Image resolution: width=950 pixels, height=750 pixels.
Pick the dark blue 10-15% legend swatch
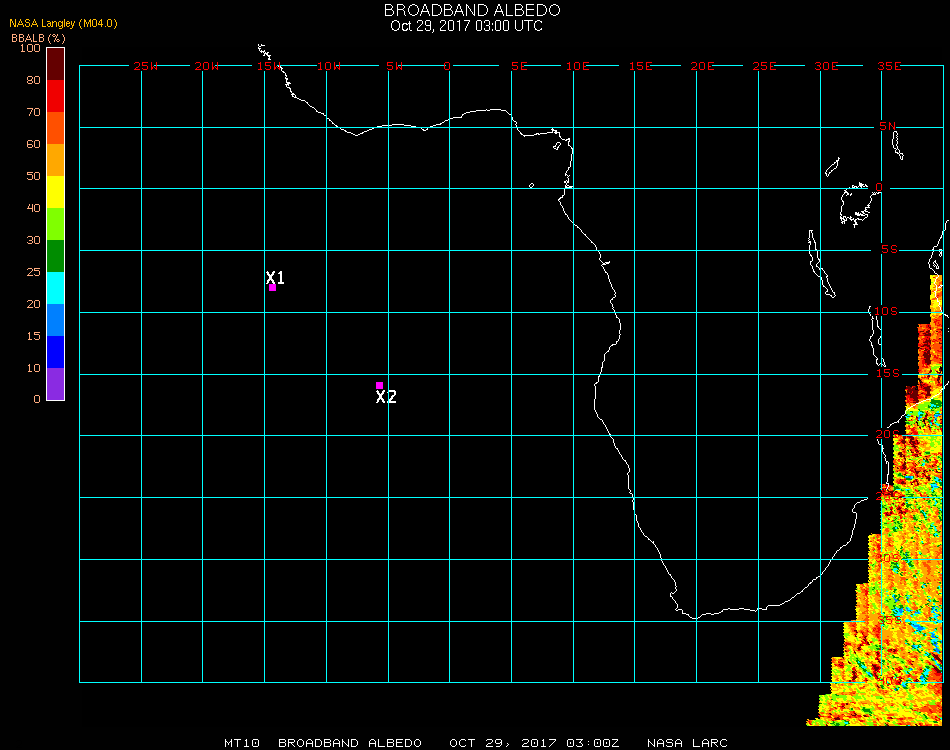pyautogui.click(x=55, y=352)
